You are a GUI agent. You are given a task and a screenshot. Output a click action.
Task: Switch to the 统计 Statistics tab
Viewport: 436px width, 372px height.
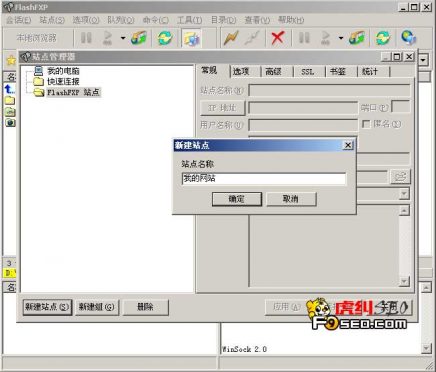pos(370,71)
